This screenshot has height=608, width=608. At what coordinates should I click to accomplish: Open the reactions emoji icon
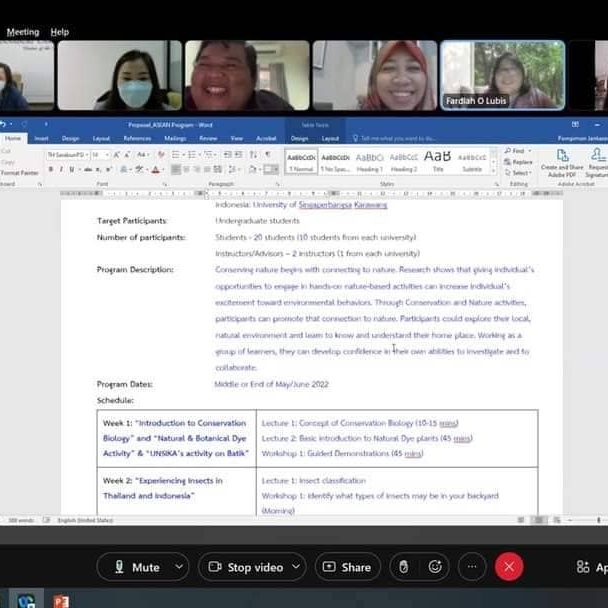pyautogui.click(x=435, y=567)
